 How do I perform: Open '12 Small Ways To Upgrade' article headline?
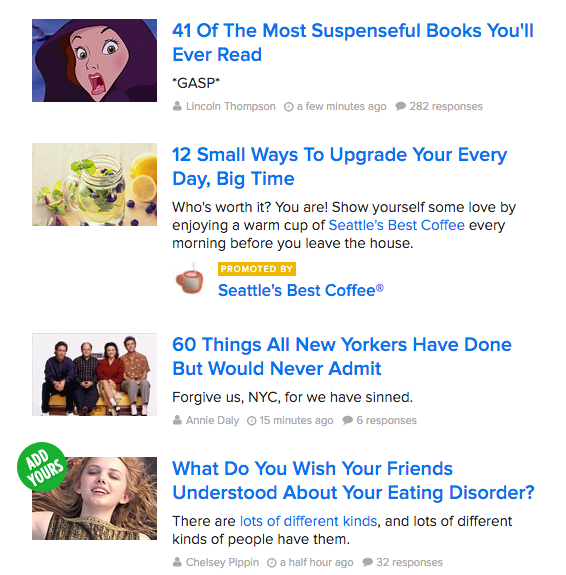(339, 166)
